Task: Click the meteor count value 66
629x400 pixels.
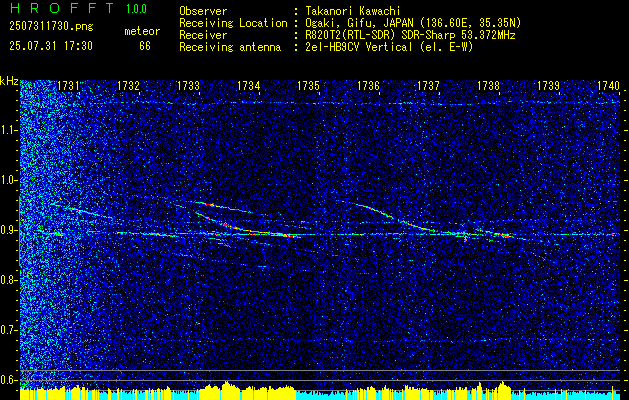Action: [x=145, y=46]
